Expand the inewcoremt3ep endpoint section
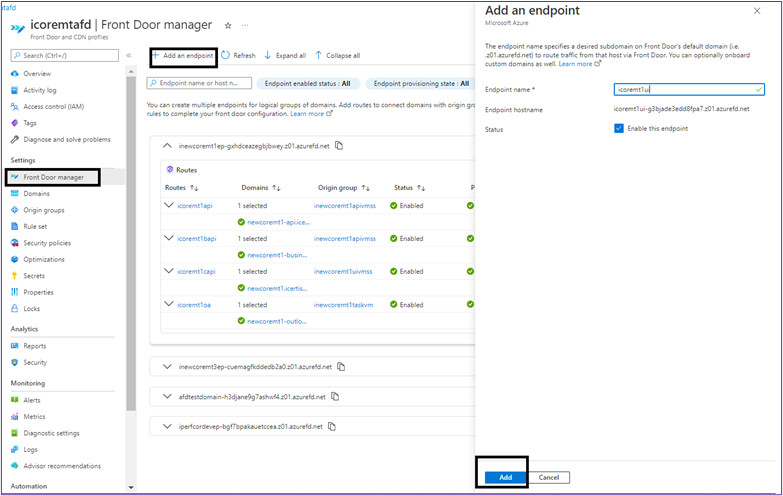This screenshot has width=783, height=496. click(167, 367)
